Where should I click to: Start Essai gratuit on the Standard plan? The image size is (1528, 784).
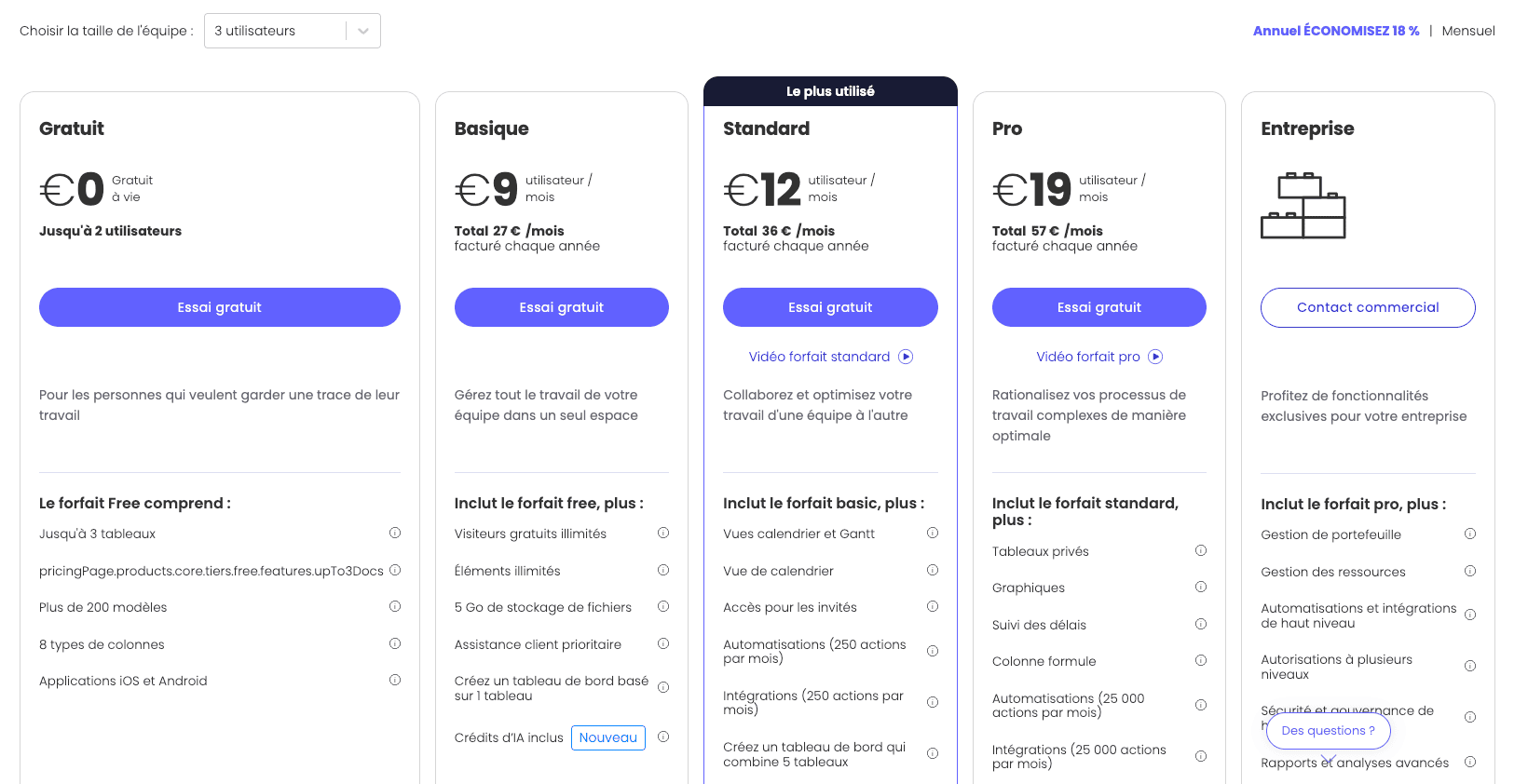pos(830,307)
